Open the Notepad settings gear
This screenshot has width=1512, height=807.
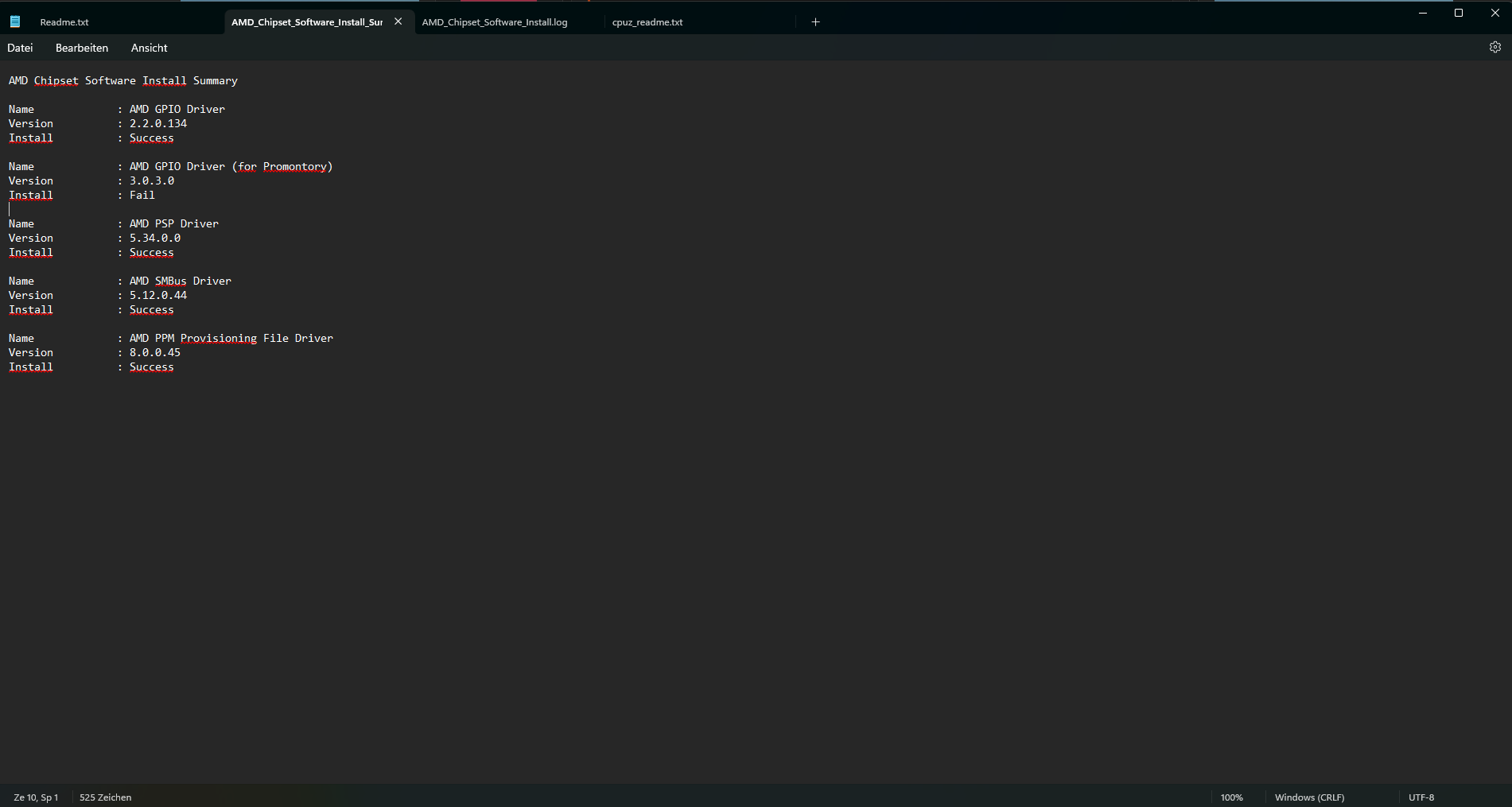(x=1495, y=48)
